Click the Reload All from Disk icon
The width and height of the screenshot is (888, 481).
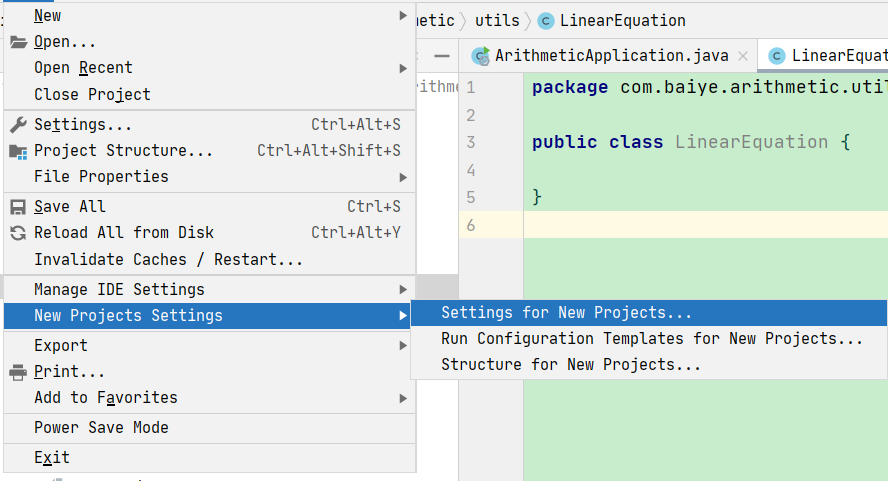point(18,233)
